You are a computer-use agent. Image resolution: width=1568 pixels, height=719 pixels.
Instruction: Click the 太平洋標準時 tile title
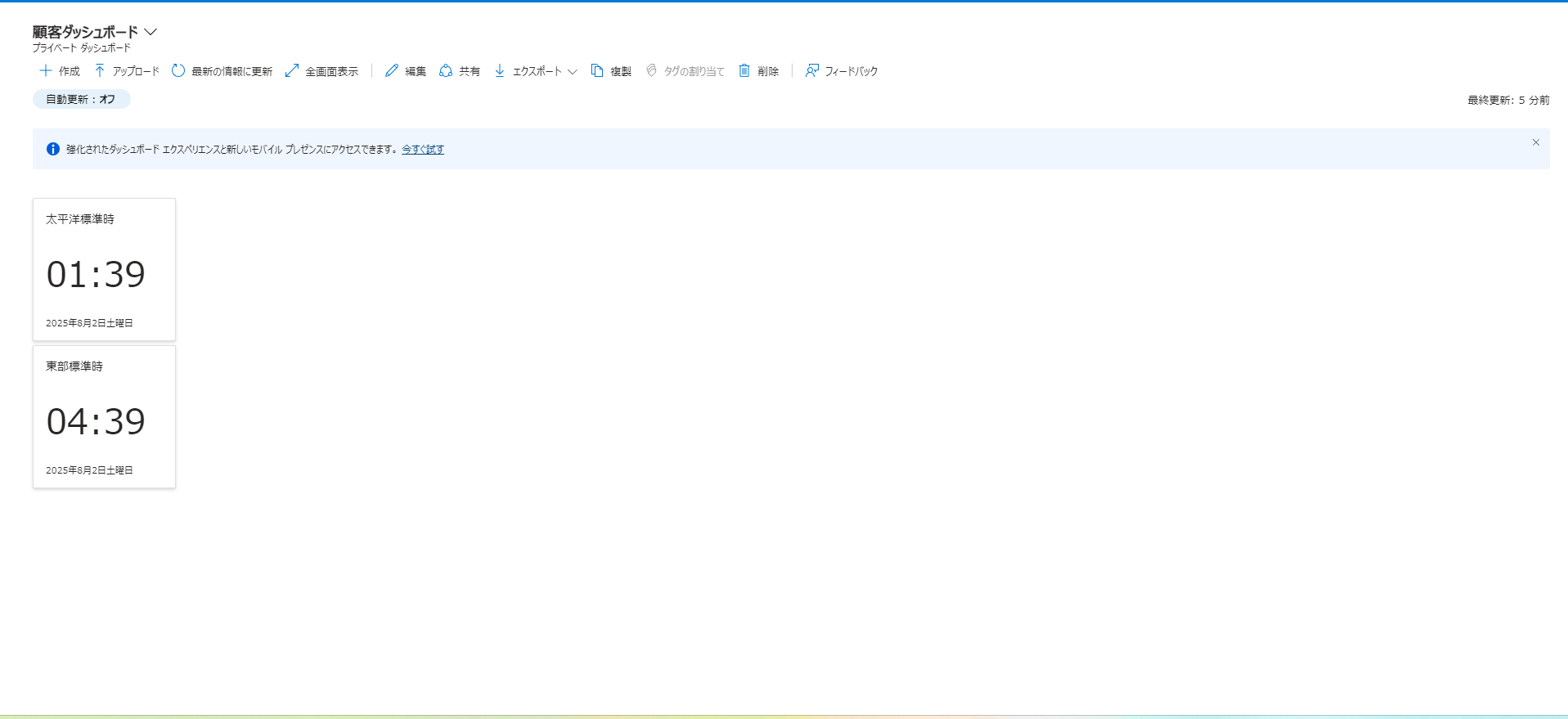80,219
